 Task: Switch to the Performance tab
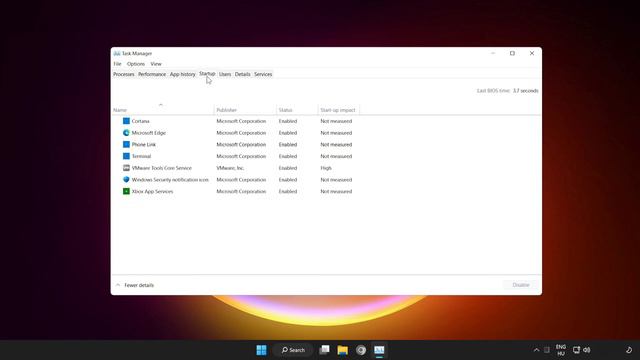pos(152,74)
